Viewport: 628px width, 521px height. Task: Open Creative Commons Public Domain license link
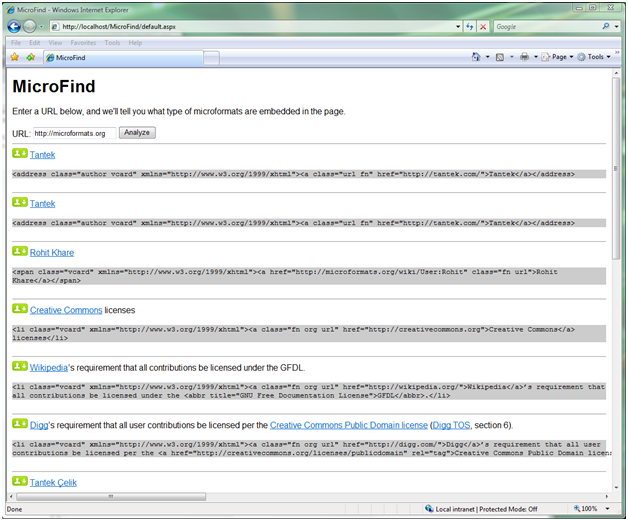(x=349, y=425)
